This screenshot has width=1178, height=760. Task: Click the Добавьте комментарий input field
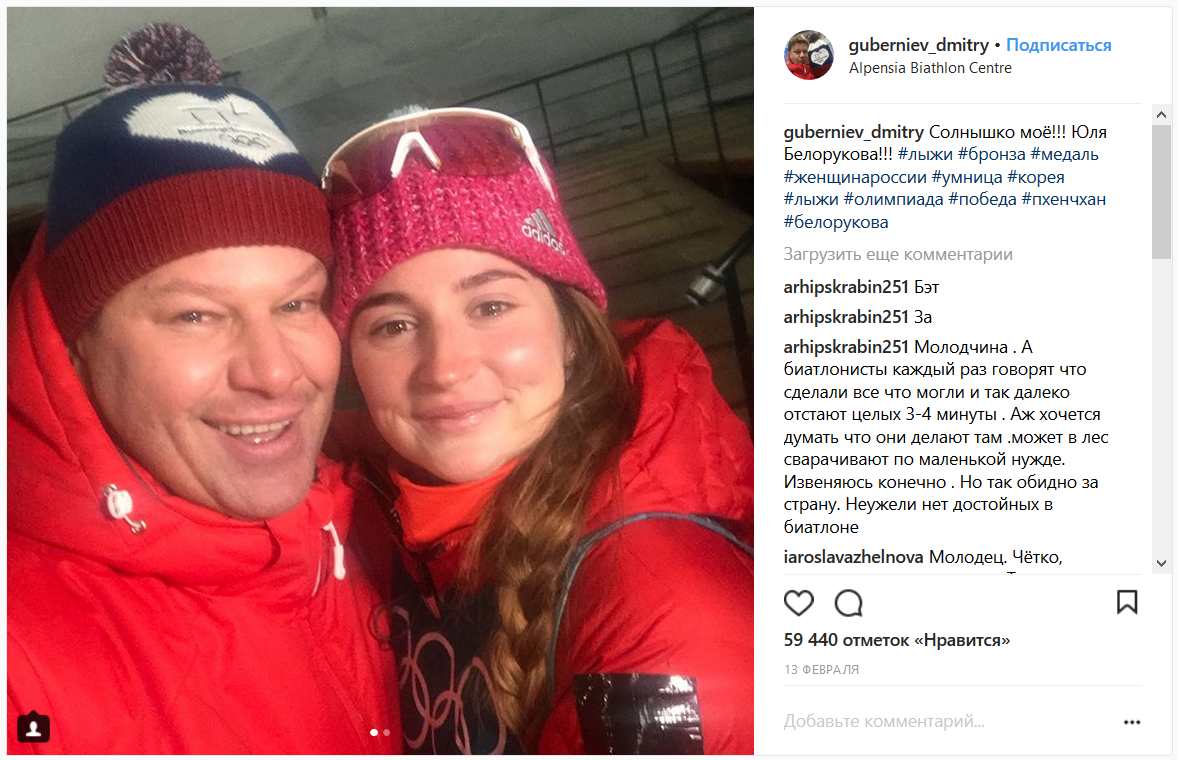click(947, 722)
